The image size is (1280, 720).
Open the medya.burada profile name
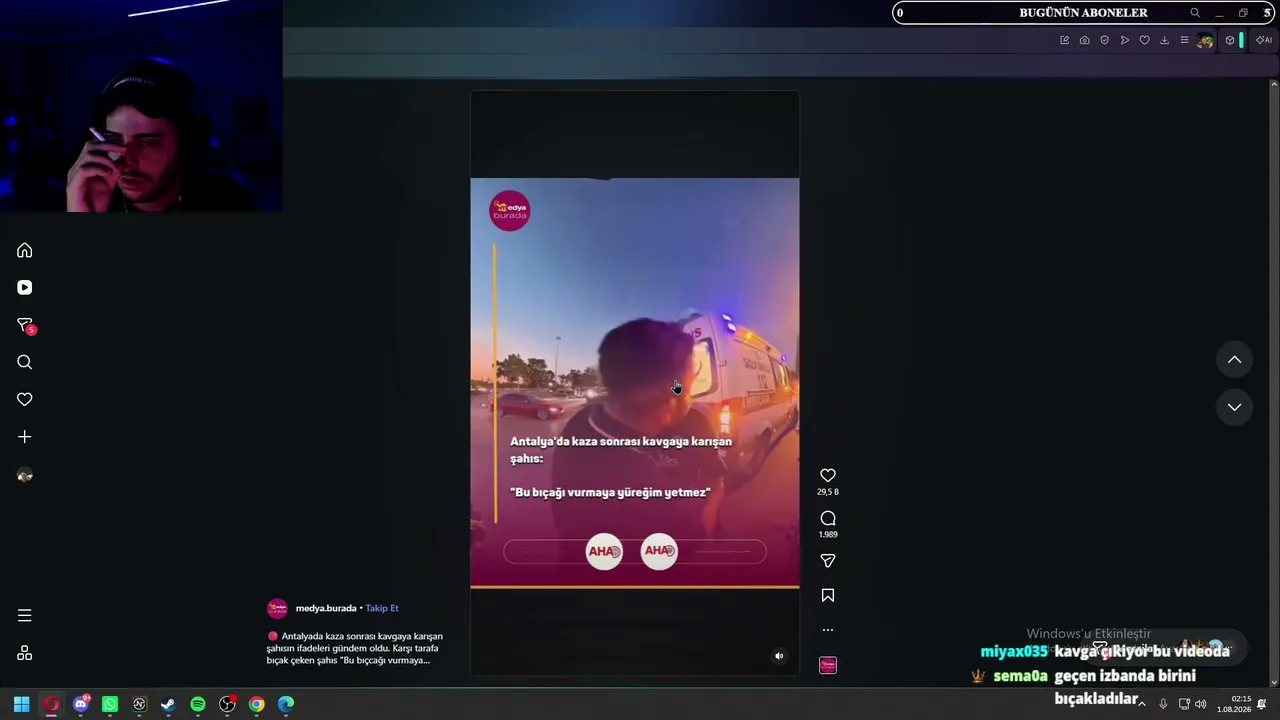[326, 608]
